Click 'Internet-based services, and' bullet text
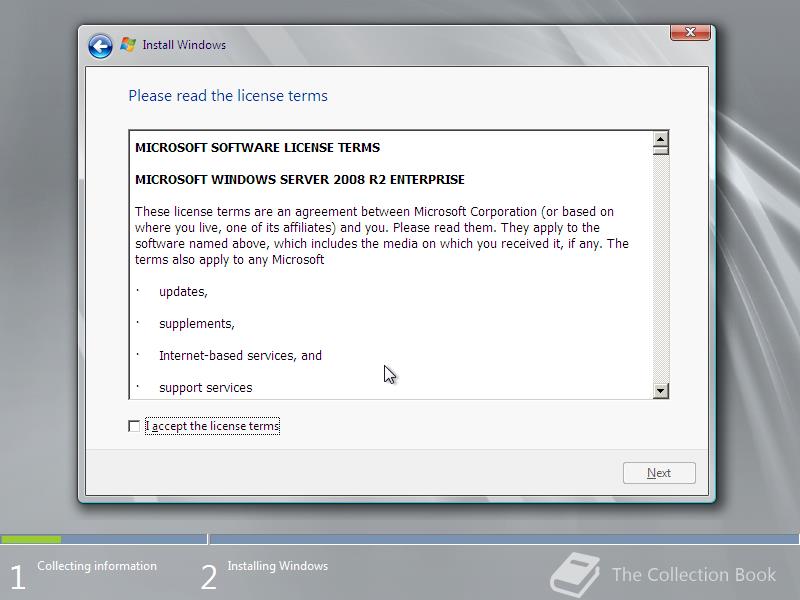800x600 pixels. click(240, 356)
